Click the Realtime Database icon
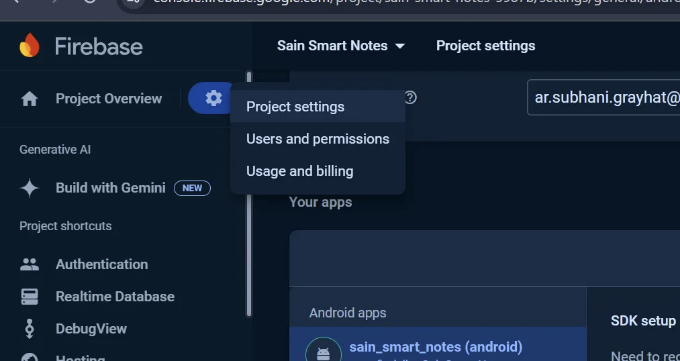 coord(29,296)
